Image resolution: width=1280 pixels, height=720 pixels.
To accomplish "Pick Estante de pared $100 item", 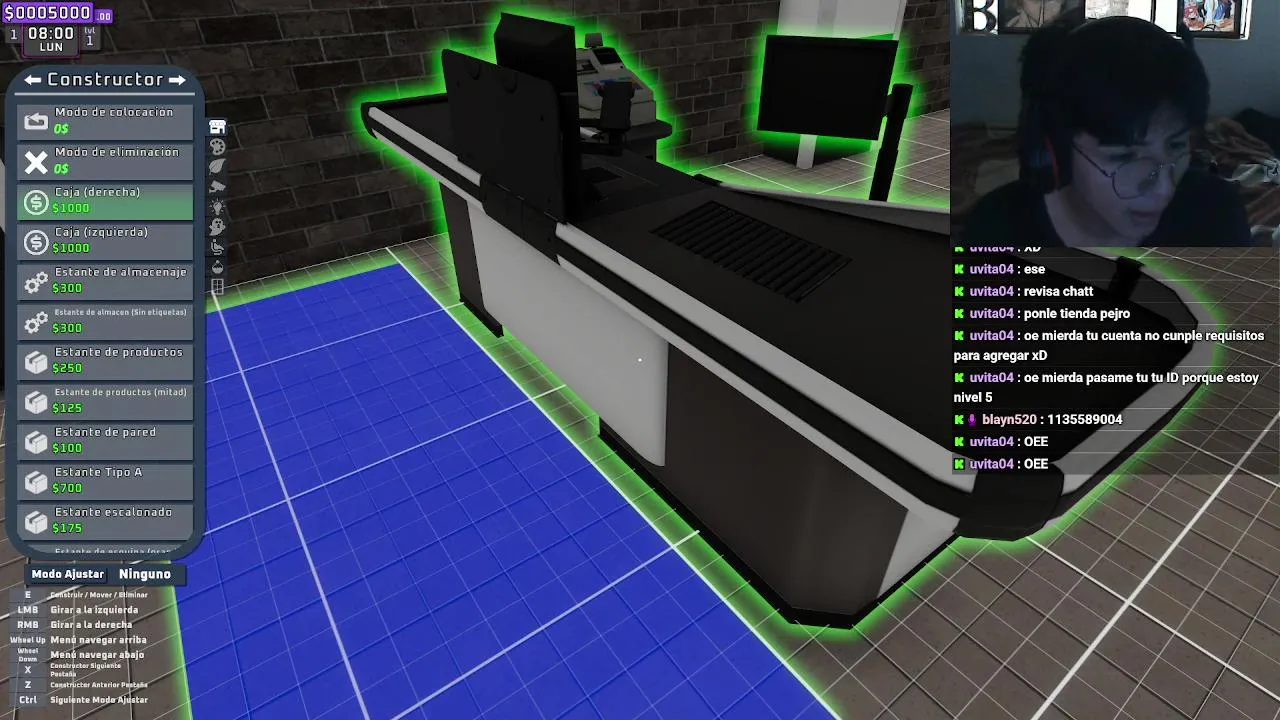I will point(105,441).
